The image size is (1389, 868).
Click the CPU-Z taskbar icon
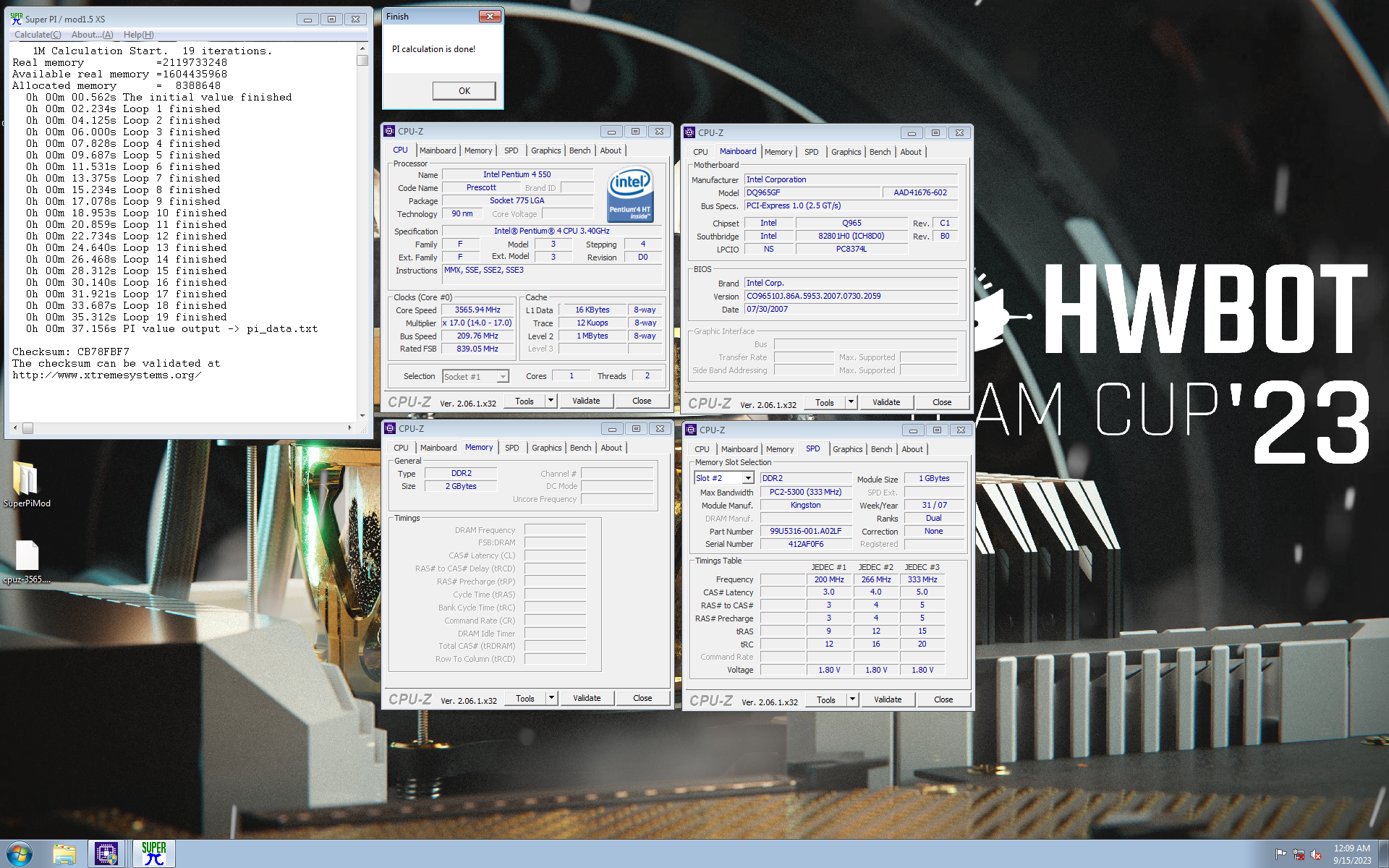tap(106, 854)
